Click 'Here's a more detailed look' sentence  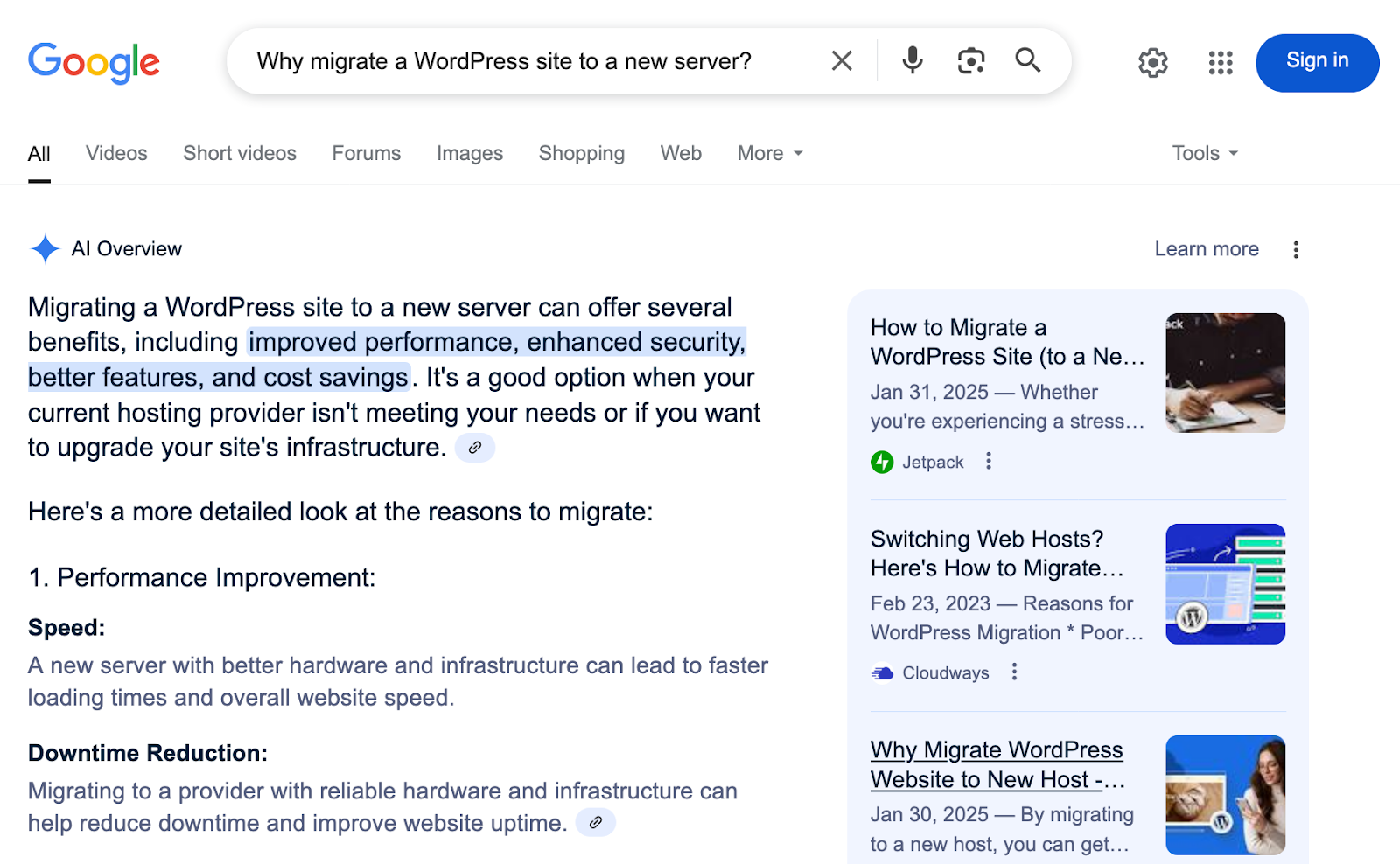(x=340, y=512)
